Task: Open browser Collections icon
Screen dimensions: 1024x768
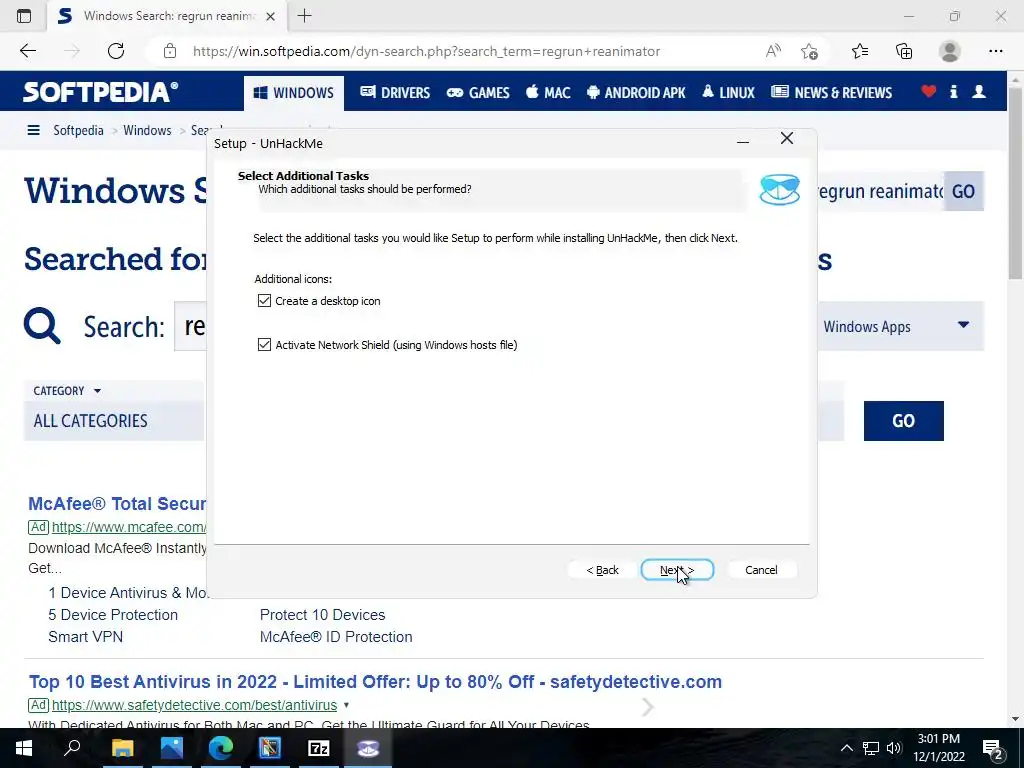Action: click(x=904, y=51)
